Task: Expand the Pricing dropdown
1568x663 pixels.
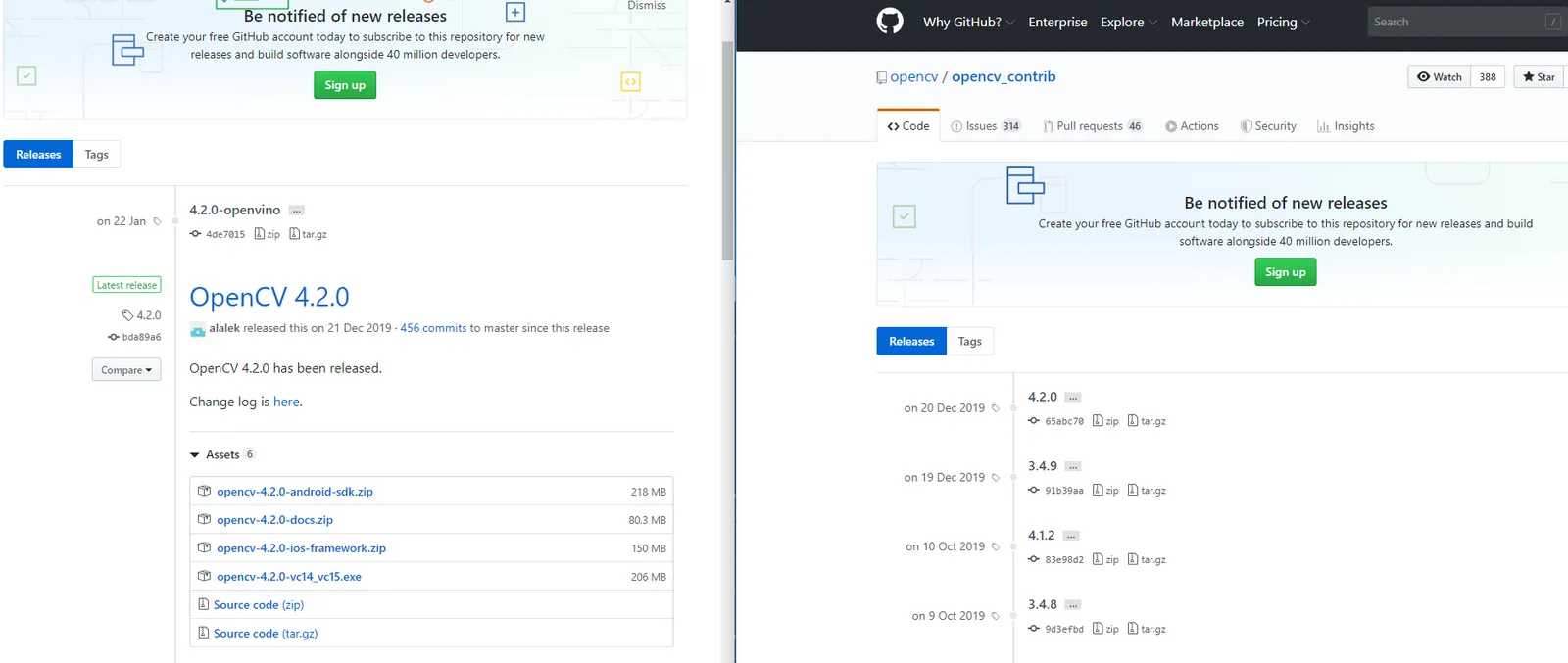Action: coord(1283,22)
